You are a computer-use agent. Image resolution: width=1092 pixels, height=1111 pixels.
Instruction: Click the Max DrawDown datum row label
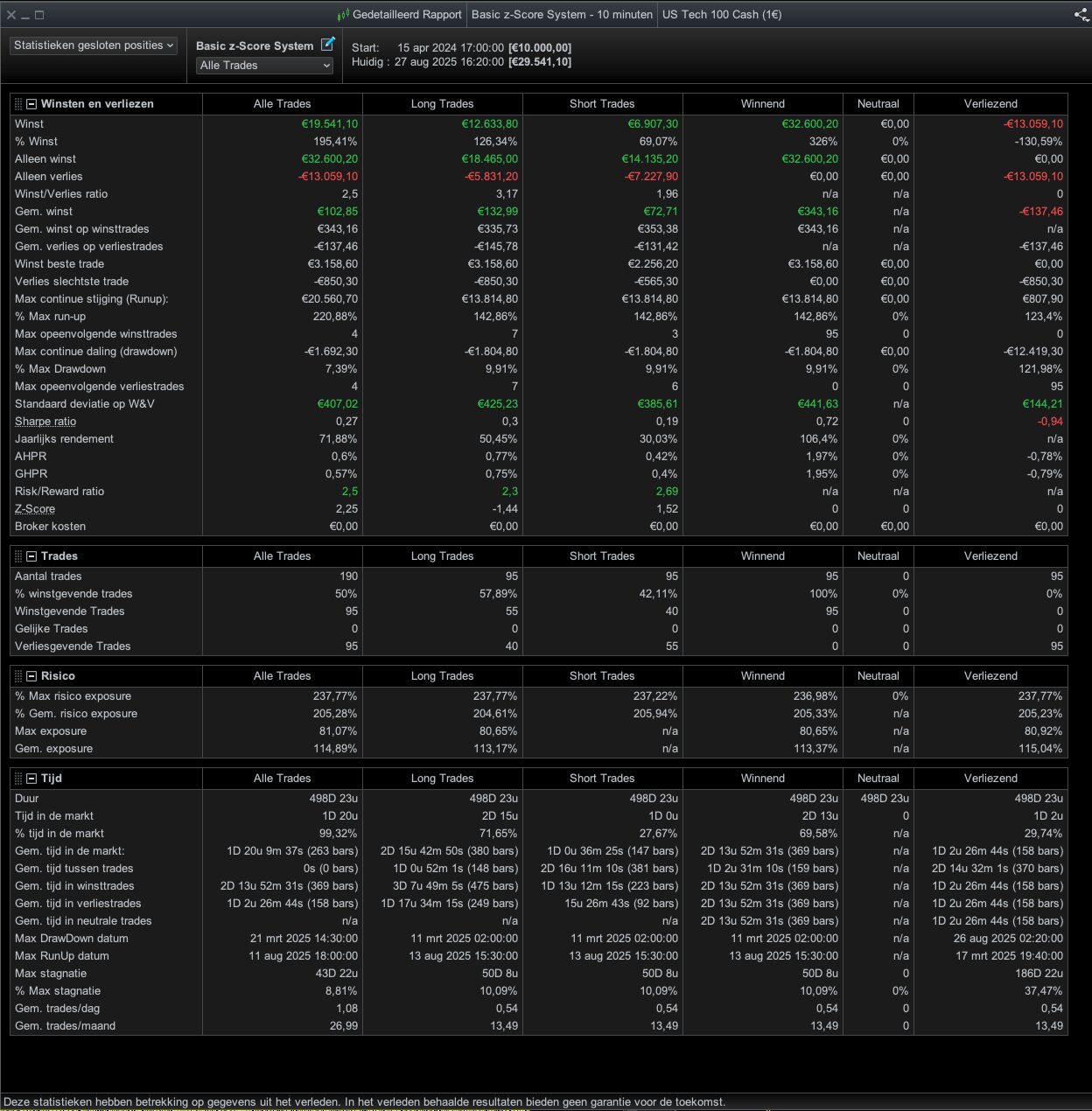[x=72, y=939]
